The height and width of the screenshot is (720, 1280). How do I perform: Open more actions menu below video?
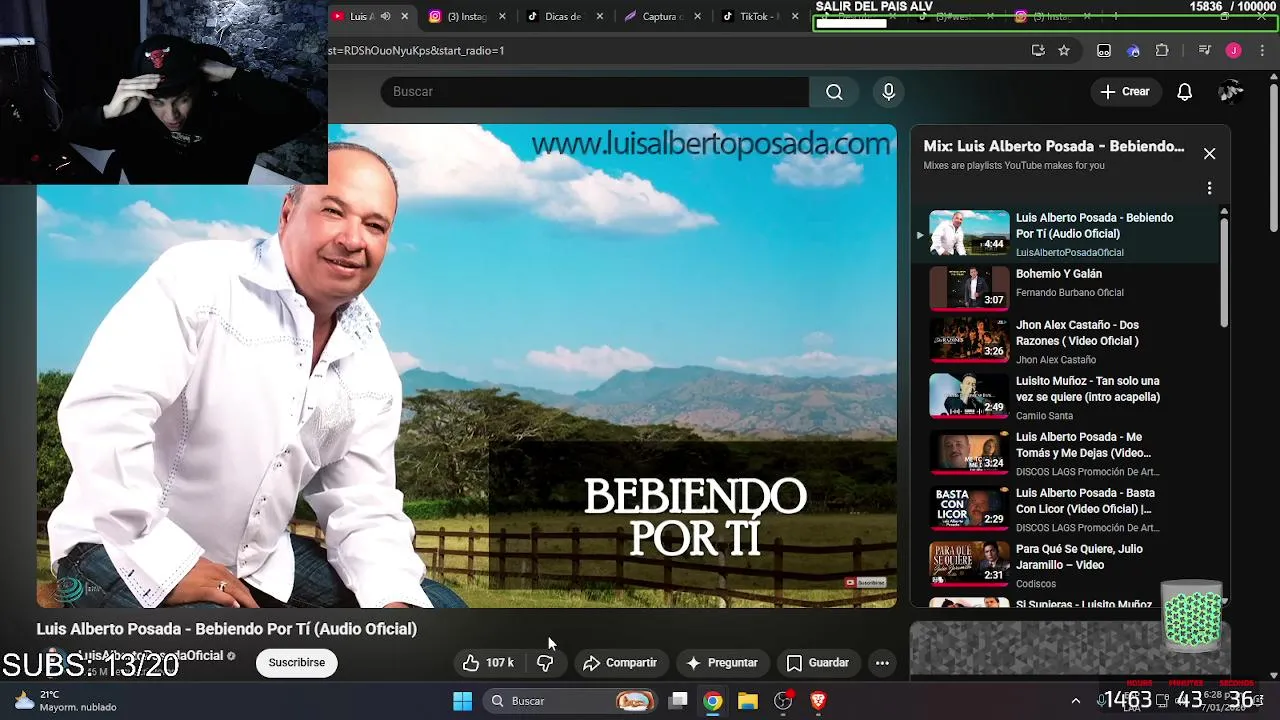pyautogui.click(x=882, y=663)
